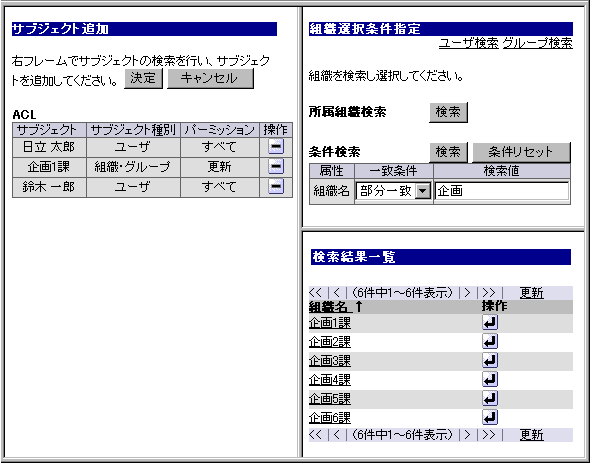Select the 日立 太郎 cell in ACL table

[x=49, y=147]
